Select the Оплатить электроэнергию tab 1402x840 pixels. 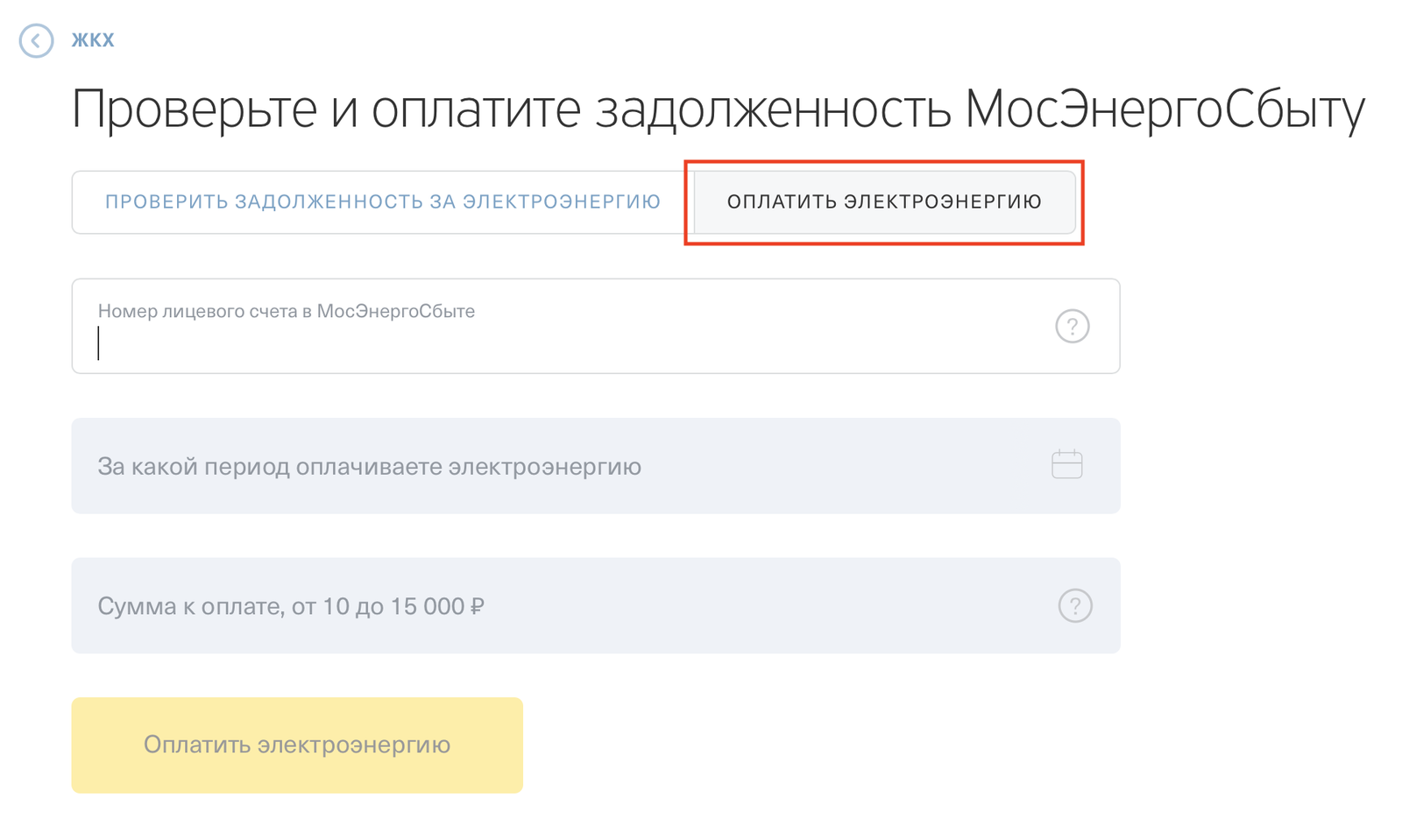(884, 201)
